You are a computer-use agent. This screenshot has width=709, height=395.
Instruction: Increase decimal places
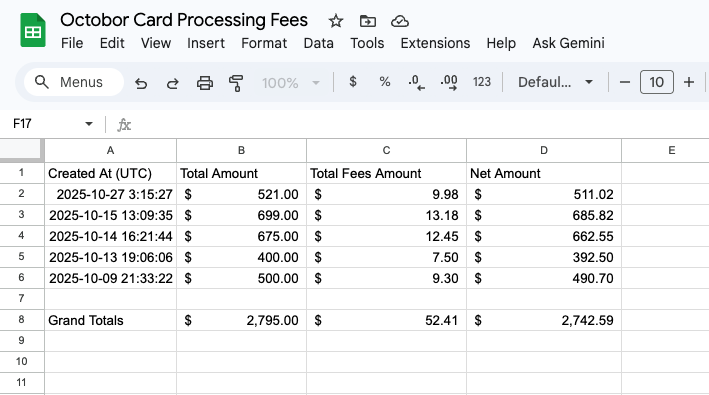click(x=449, y=83)
